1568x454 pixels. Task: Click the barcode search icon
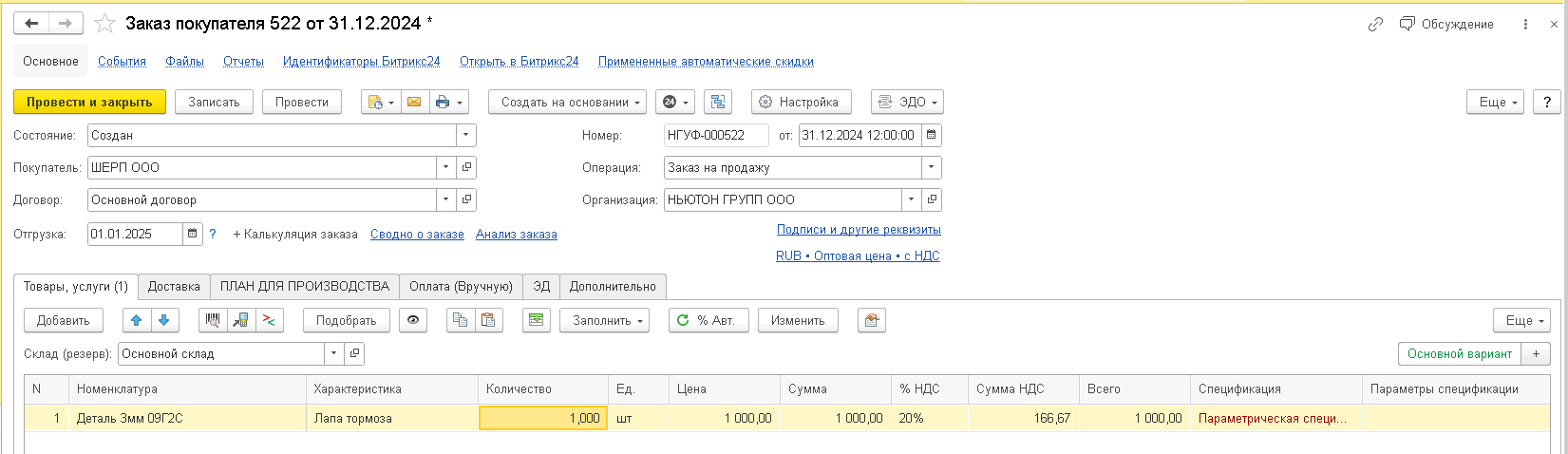[214, 320]
